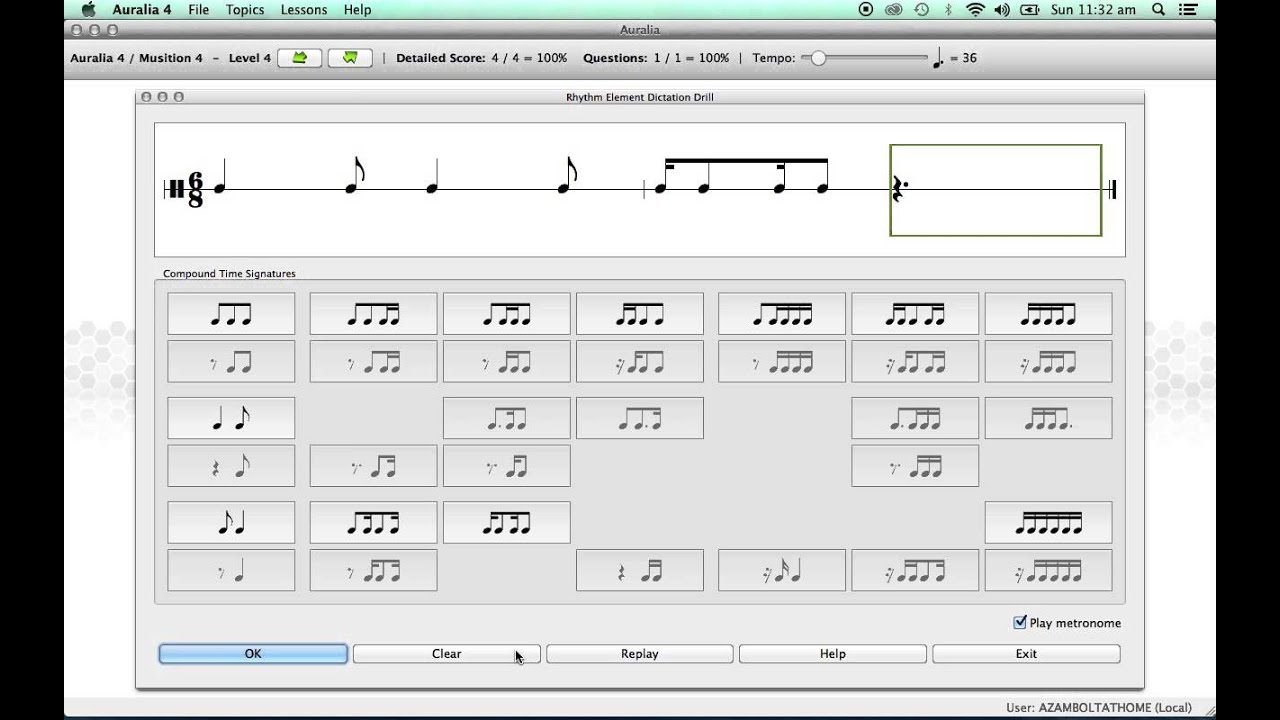1280x720 pixels.
Task: Select quarter rest plus two sixteenths rhythm
Action: click(640, 571)
